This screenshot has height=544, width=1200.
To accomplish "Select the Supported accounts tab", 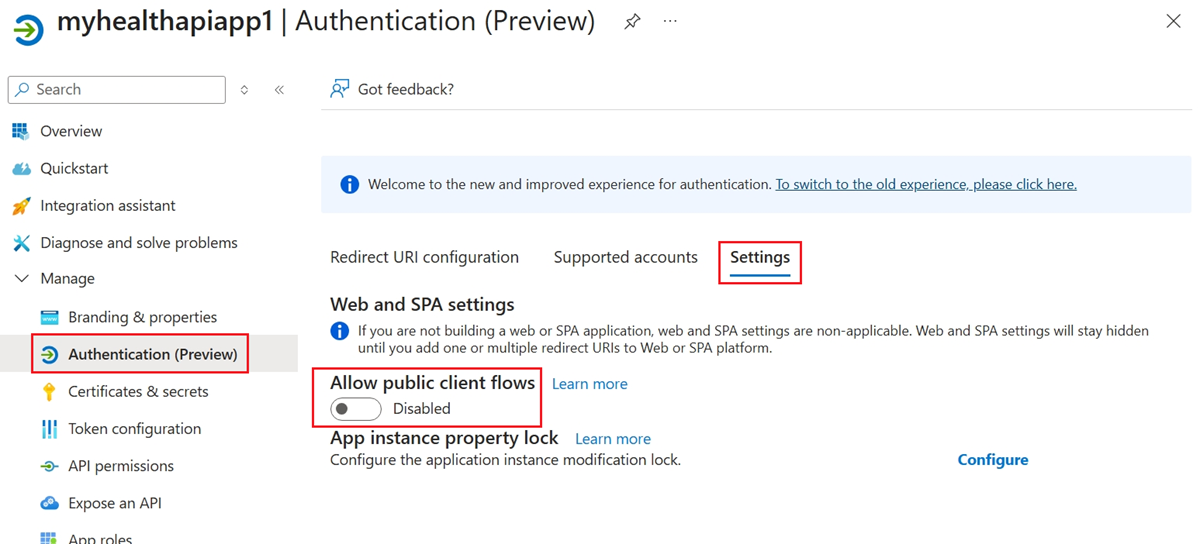I will click(625, 257).
